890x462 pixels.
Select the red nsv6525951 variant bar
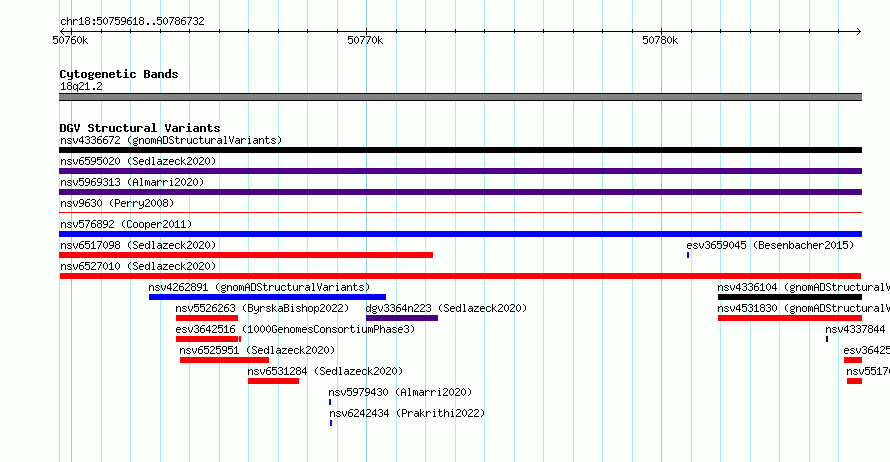pyautogui.click(x=224, y=360)
